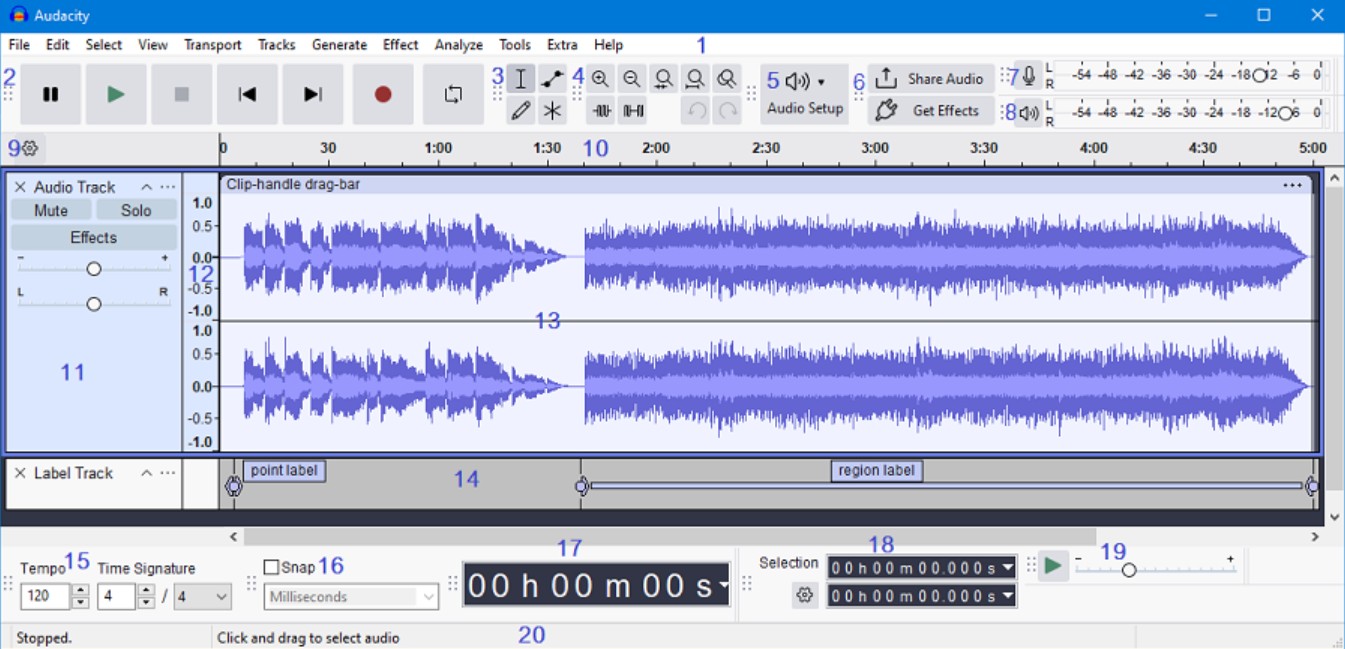The height and width of the screenshot is (649, 1345).
Task: Fit selection to width zoom icon
Action: (x=663, y=79)
